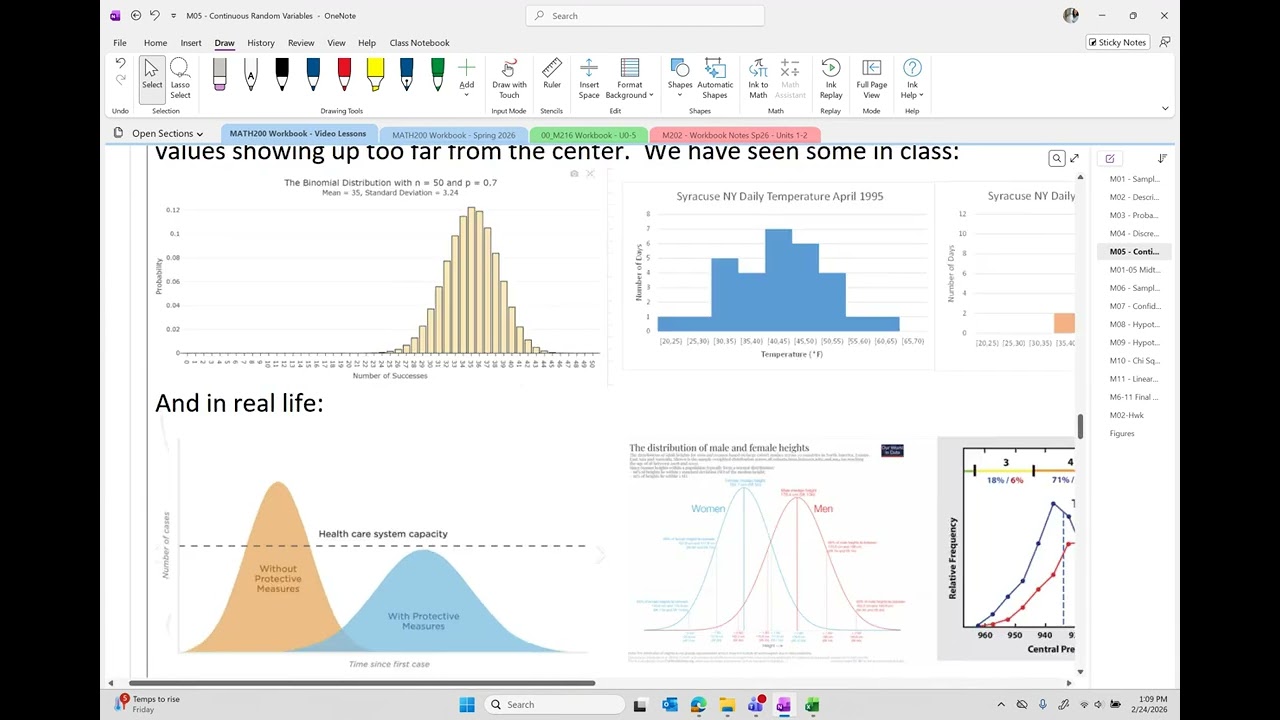Collapse the ribbon with the chevron
The image size is (1280, 720).
[x=1165, y=108]
